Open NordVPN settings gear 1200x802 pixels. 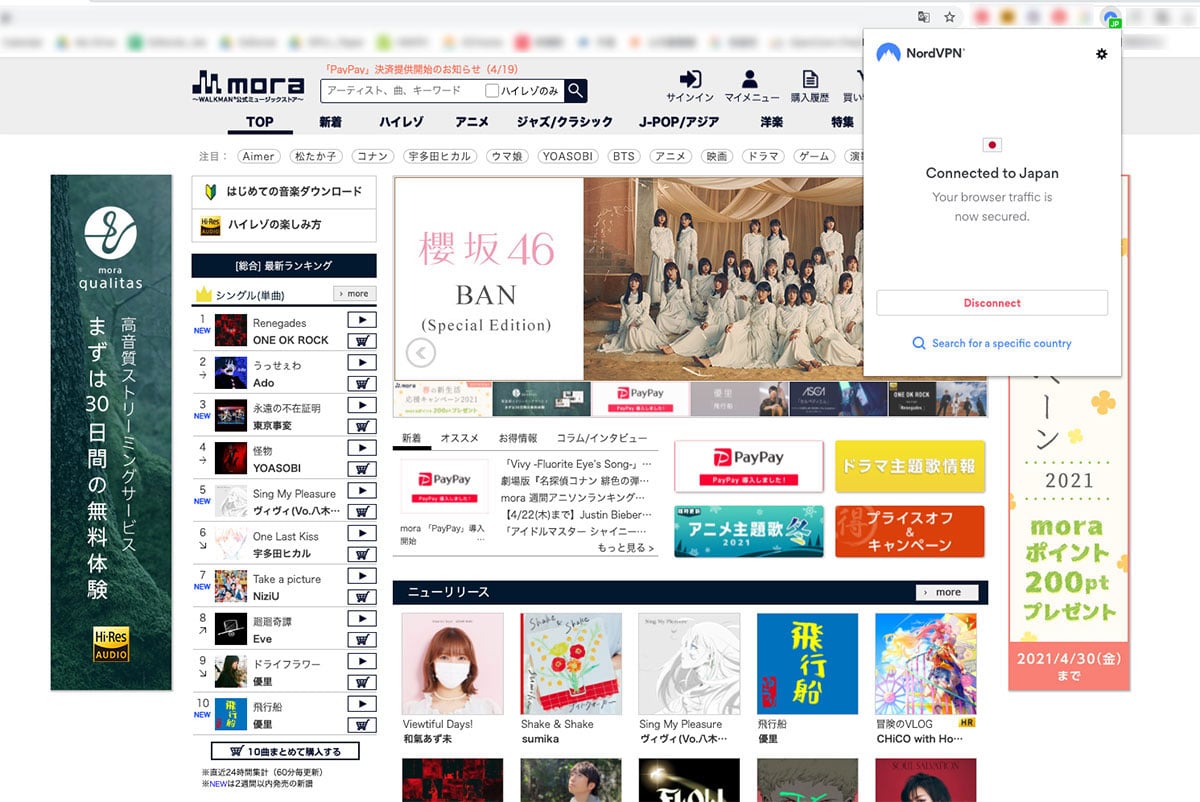[1102, 53]
